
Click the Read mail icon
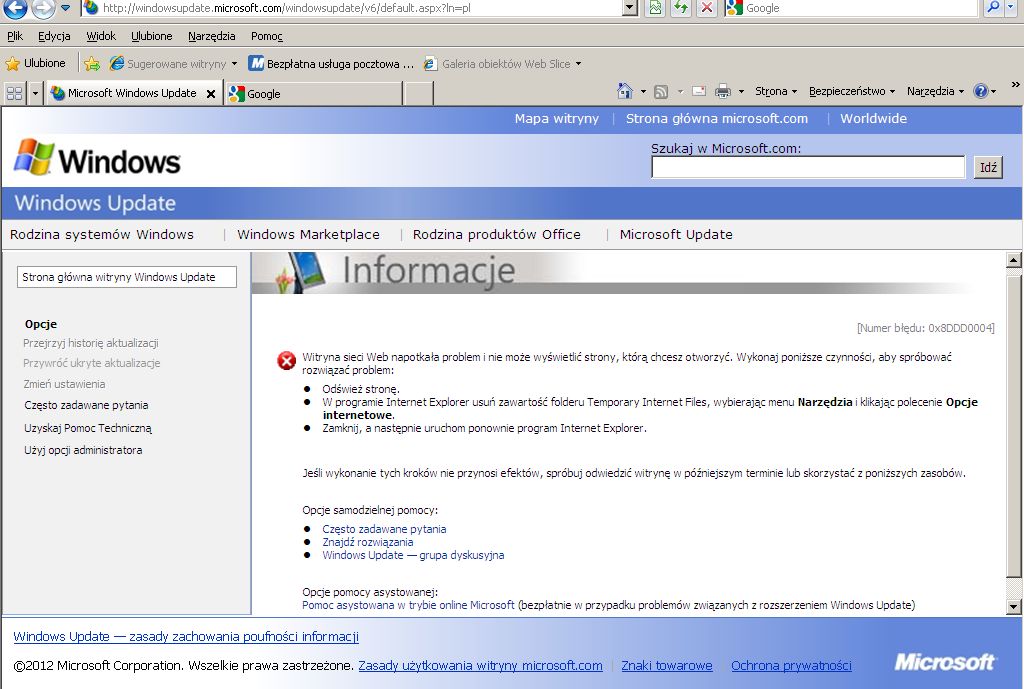699,91
